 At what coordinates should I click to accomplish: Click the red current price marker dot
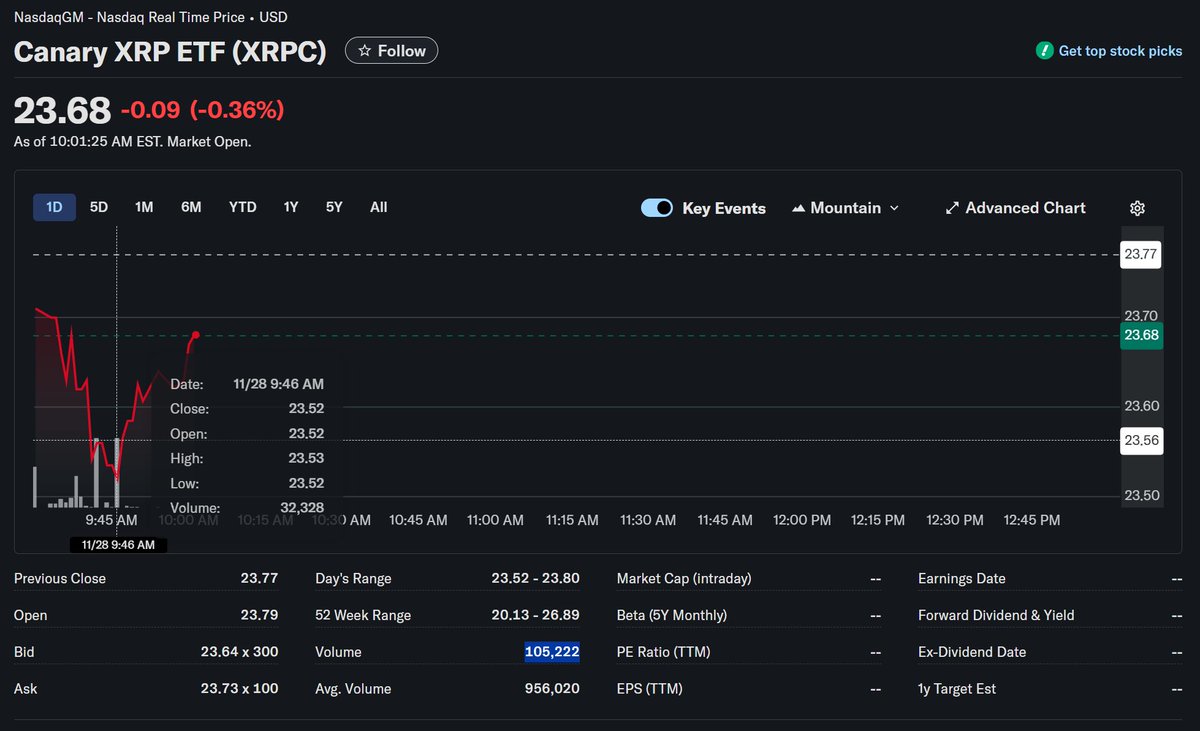[x=196, y=335]
